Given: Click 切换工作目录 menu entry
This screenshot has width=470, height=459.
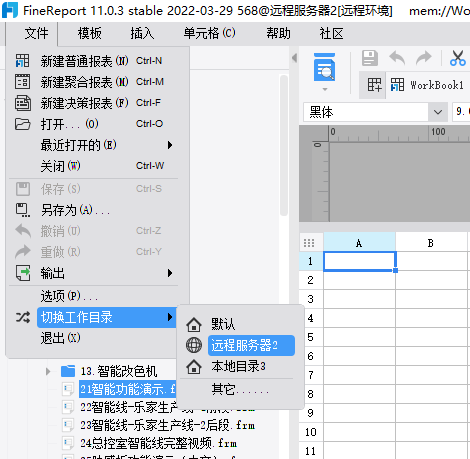Looking at the screenshot, I should tap(106, 317).
